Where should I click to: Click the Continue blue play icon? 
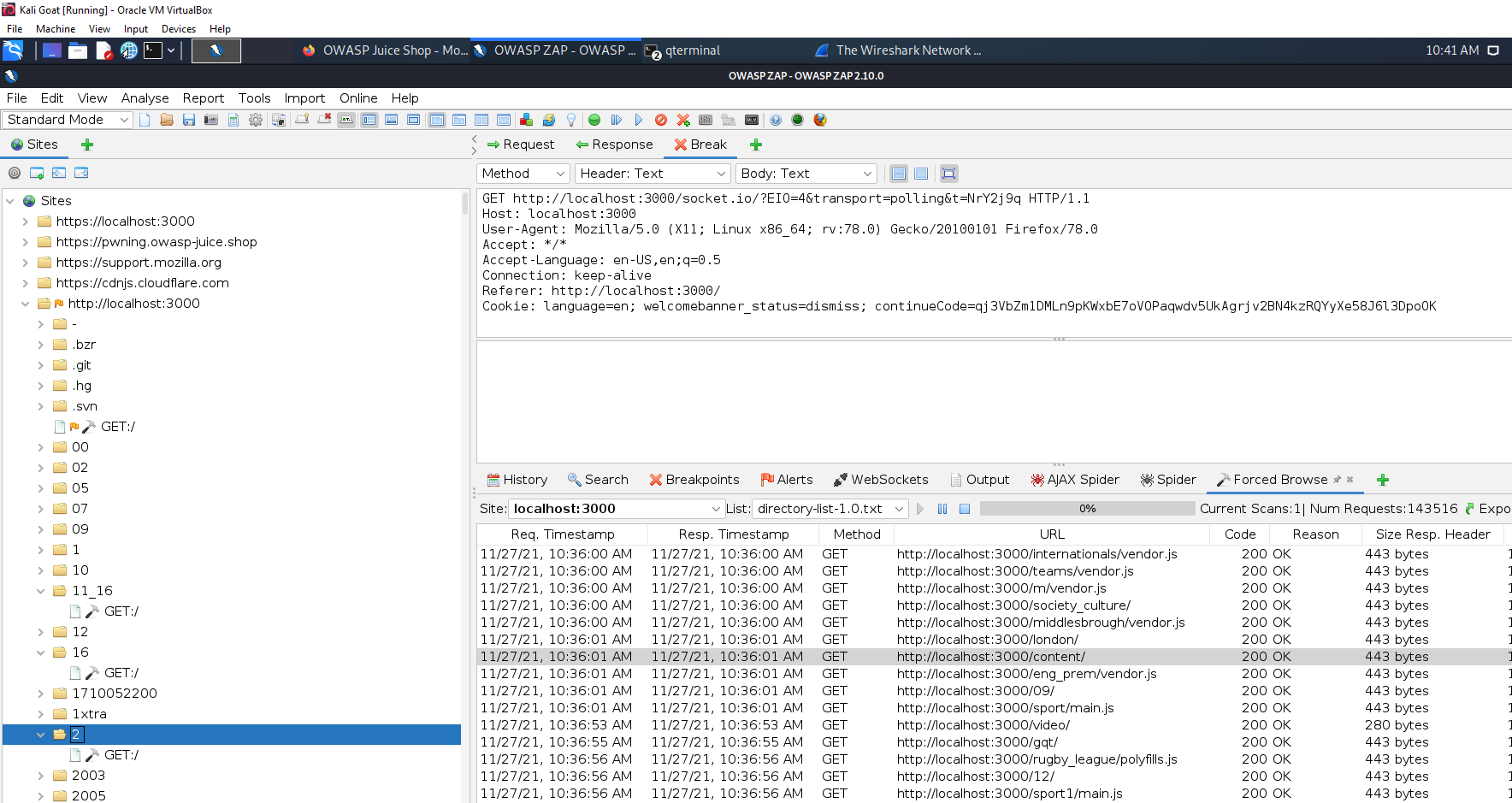[x=638, y=120]
